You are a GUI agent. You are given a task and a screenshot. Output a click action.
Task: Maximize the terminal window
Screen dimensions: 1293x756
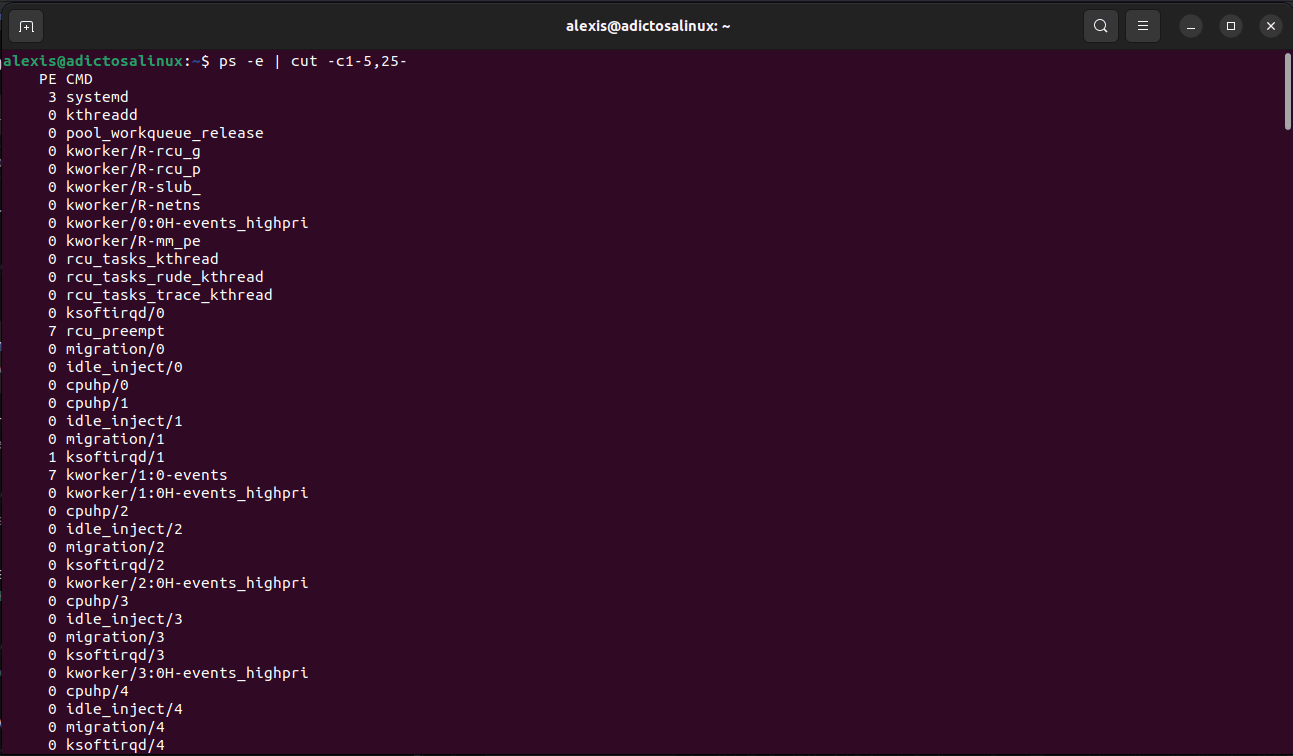(1231, 26)
